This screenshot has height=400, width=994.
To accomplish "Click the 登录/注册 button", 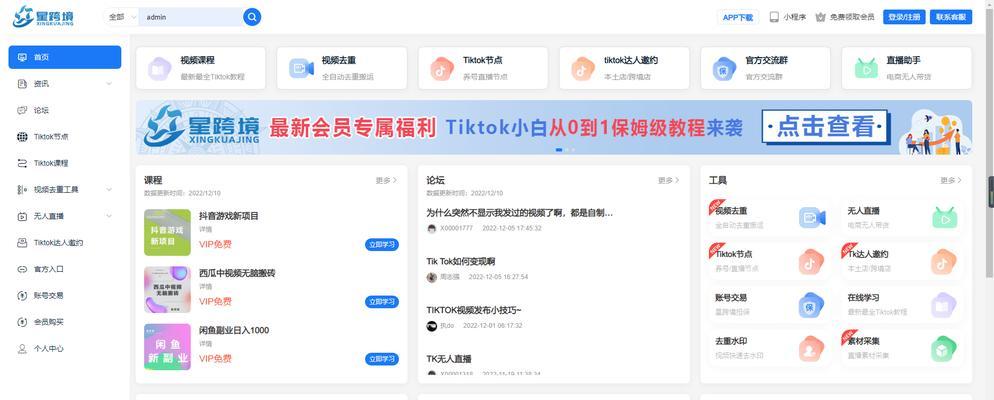I will coord(904,17).
